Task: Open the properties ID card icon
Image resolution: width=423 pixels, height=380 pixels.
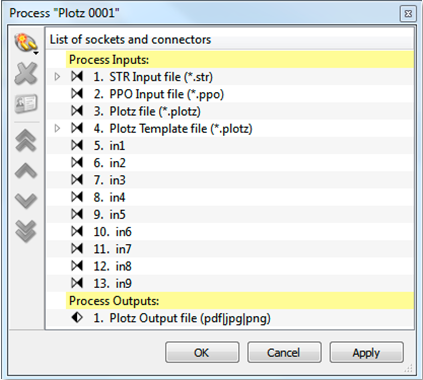Action: tap(26, 104)
